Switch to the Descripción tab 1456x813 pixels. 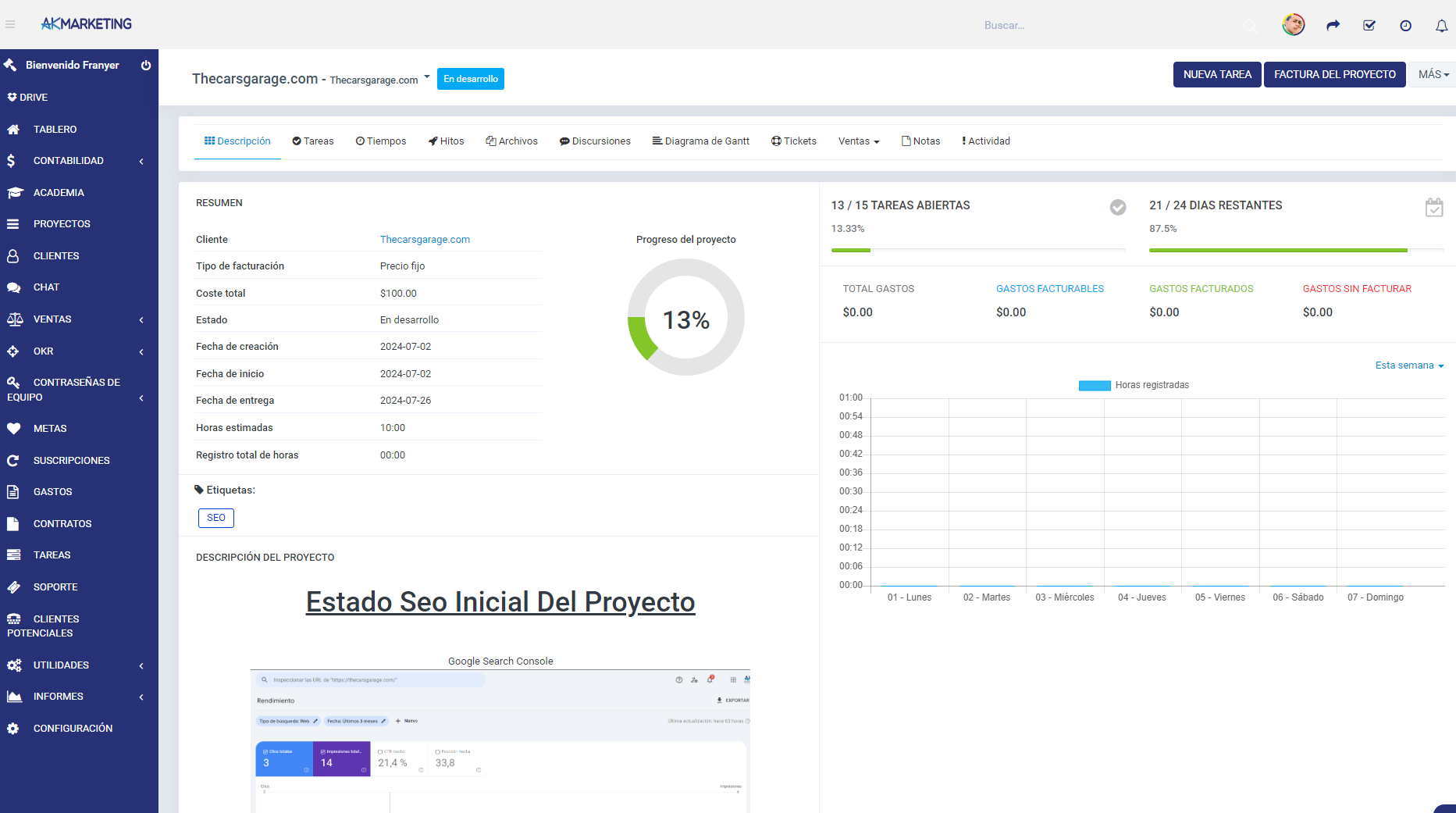(x=237, y=141)
